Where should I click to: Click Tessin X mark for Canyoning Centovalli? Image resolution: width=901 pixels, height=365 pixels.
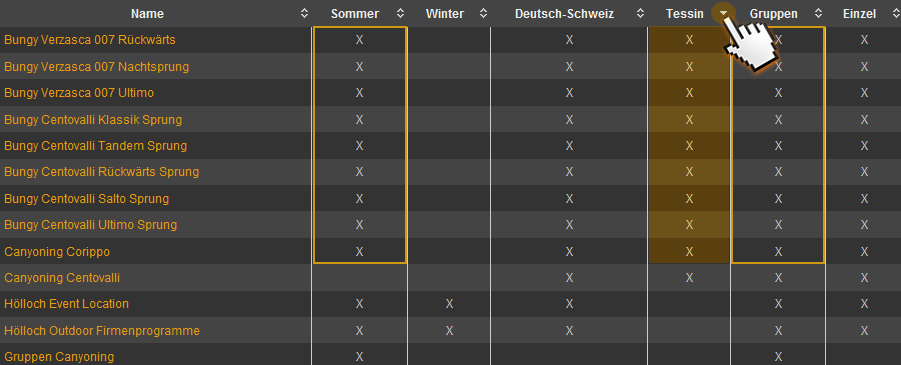click(690, 278)
